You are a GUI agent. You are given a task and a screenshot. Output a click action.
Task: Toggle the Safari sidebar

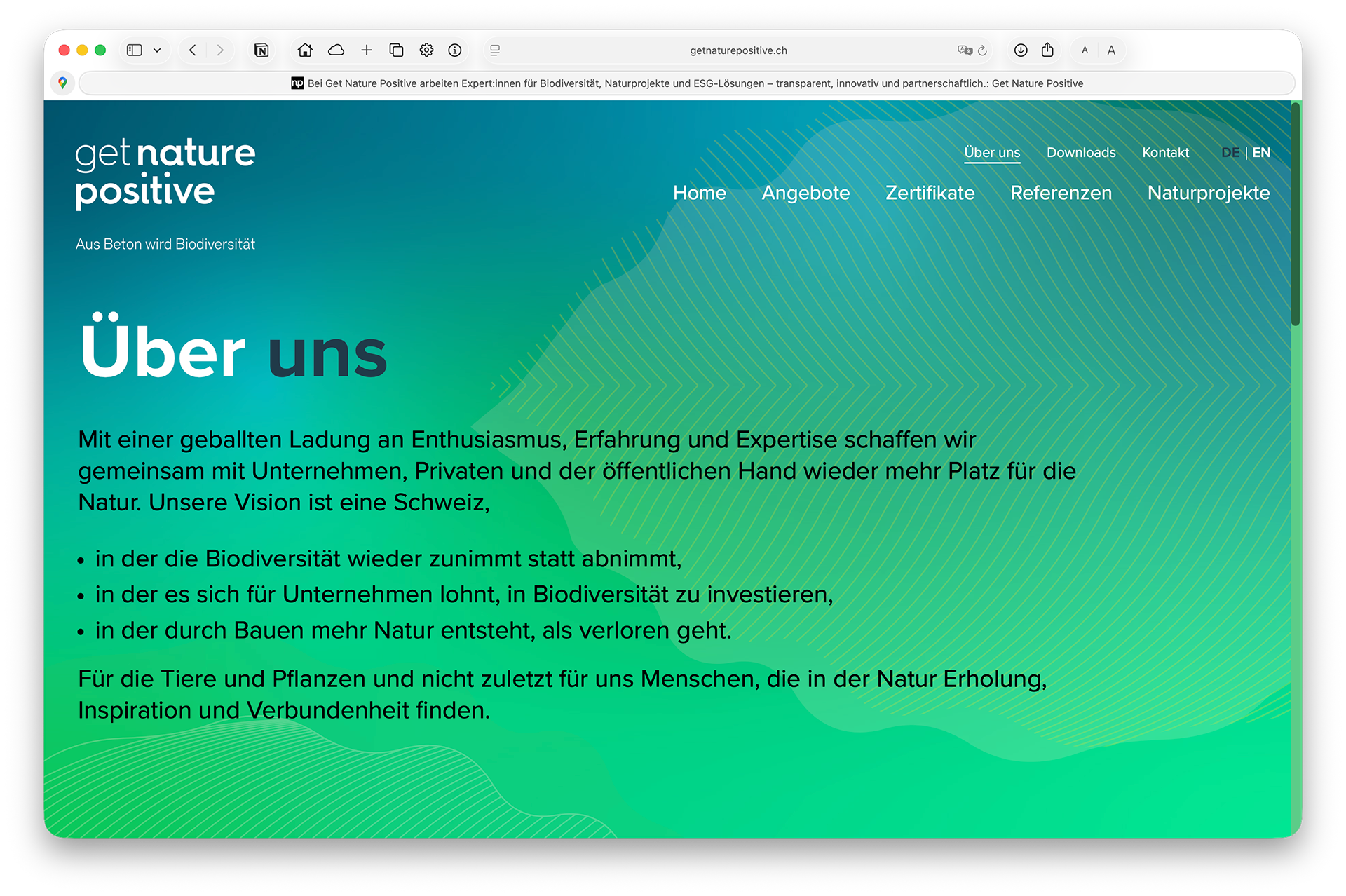[x=134, y=50]
